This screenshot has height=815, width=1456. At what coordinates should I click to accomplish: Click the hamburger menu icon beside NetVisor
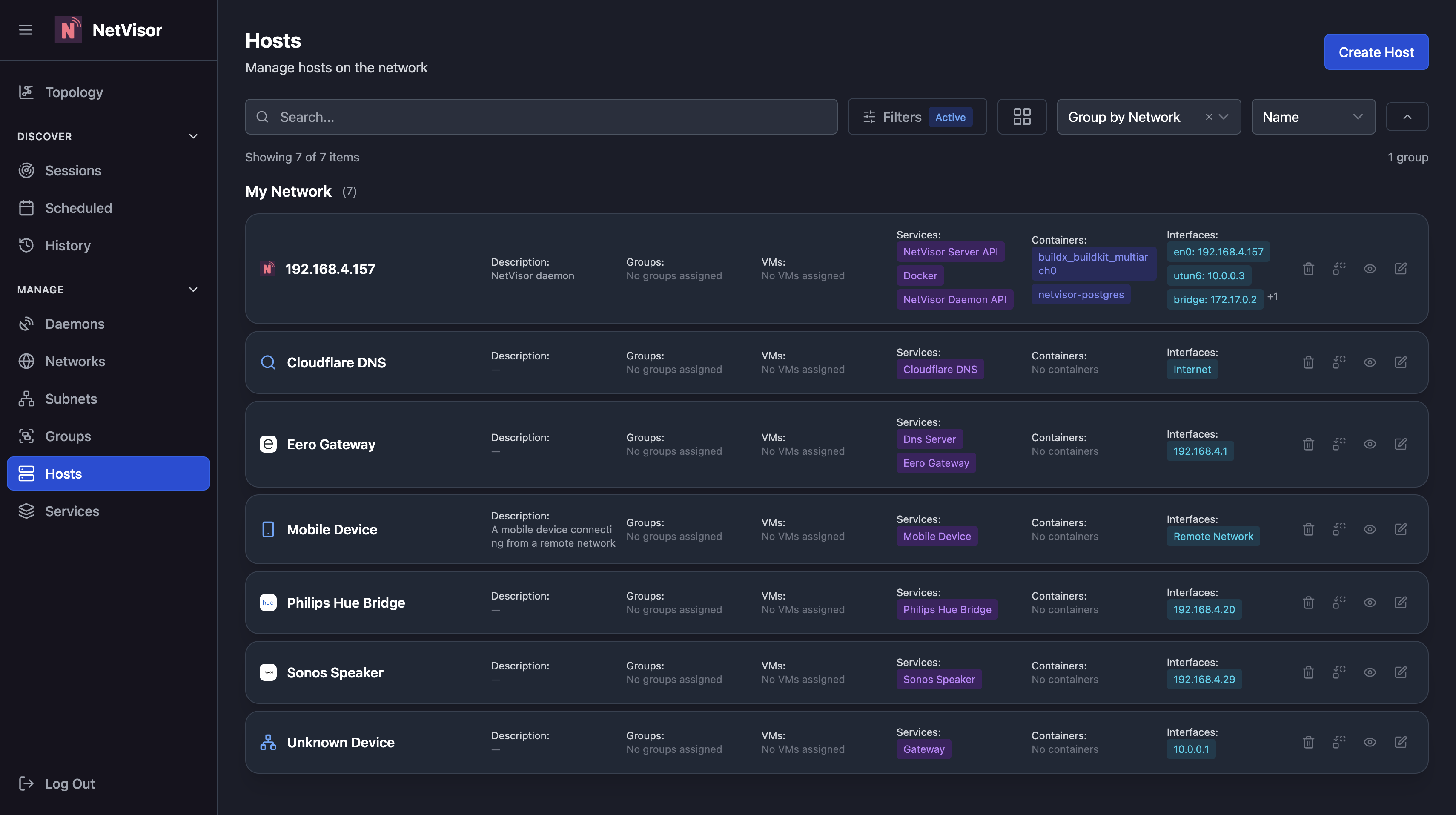coord(26,30)
